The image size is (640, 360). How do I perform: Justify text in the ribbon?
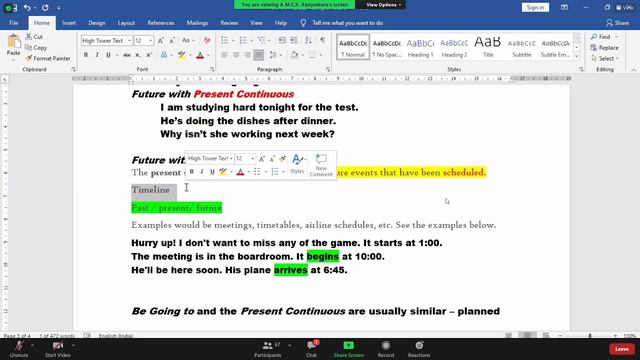pyautogui.click(x=258, y=55)
